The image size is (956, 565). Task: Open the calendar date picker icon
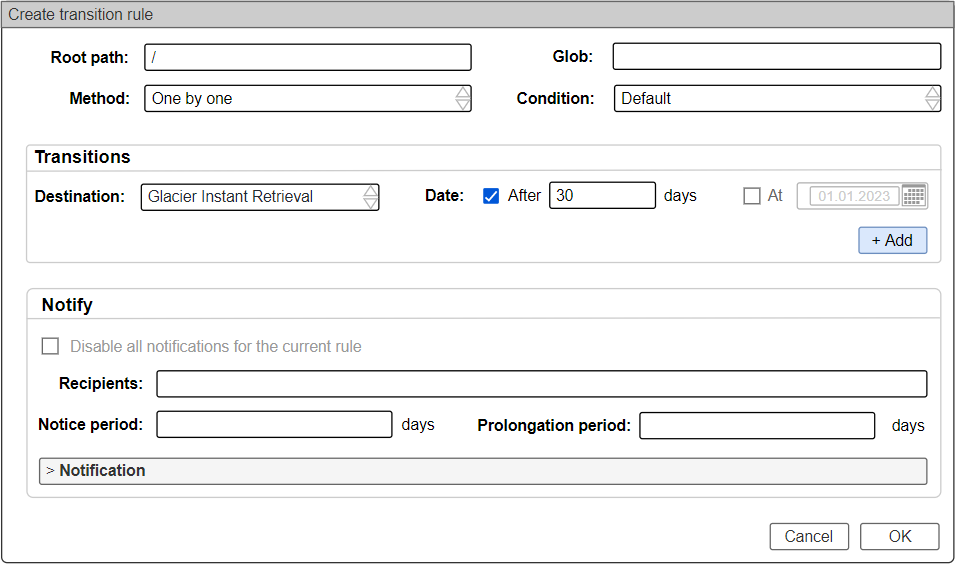(913, 196)
